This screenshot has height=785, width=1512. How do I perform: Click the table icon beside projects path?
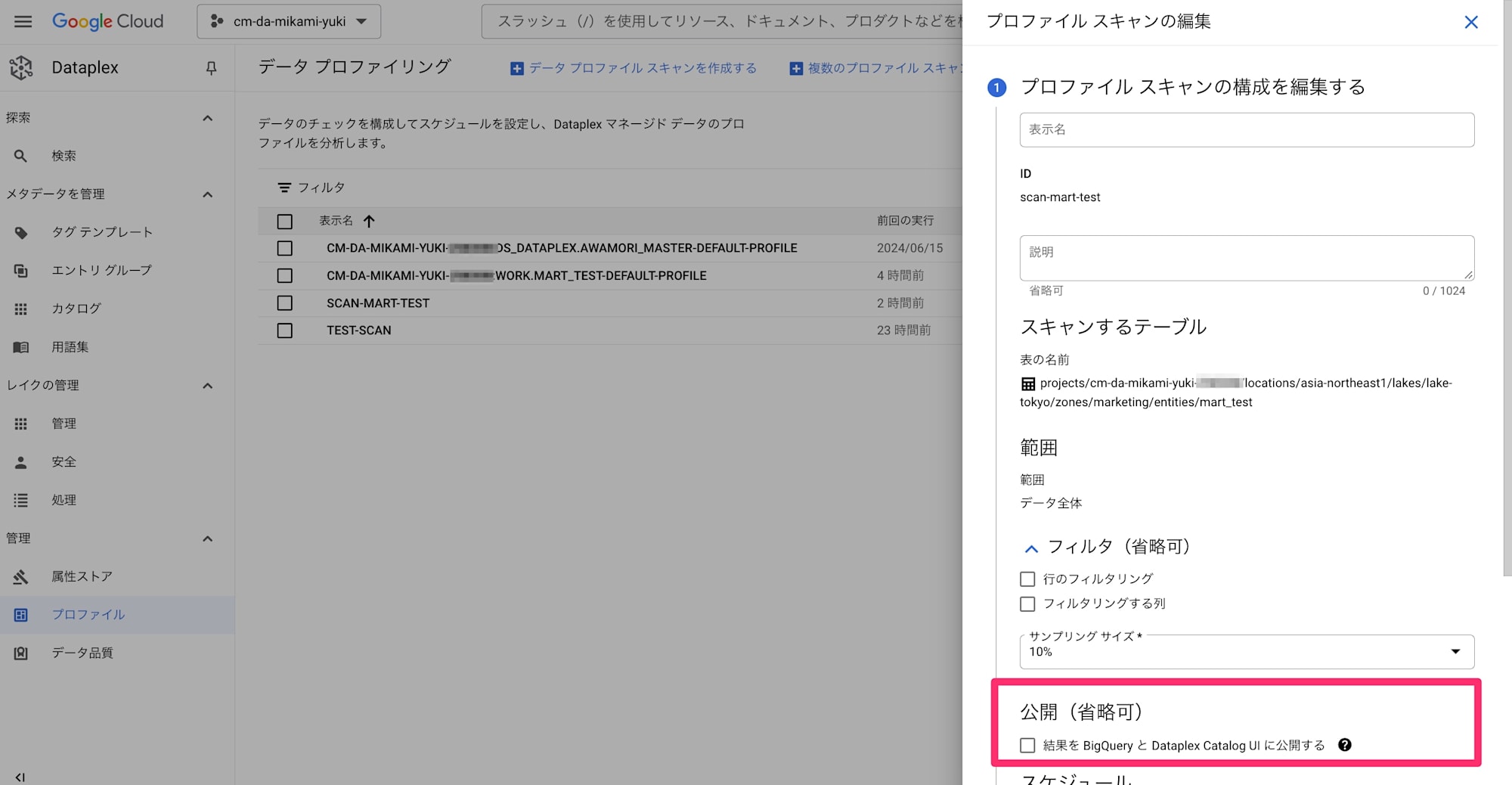(1028, 384)
